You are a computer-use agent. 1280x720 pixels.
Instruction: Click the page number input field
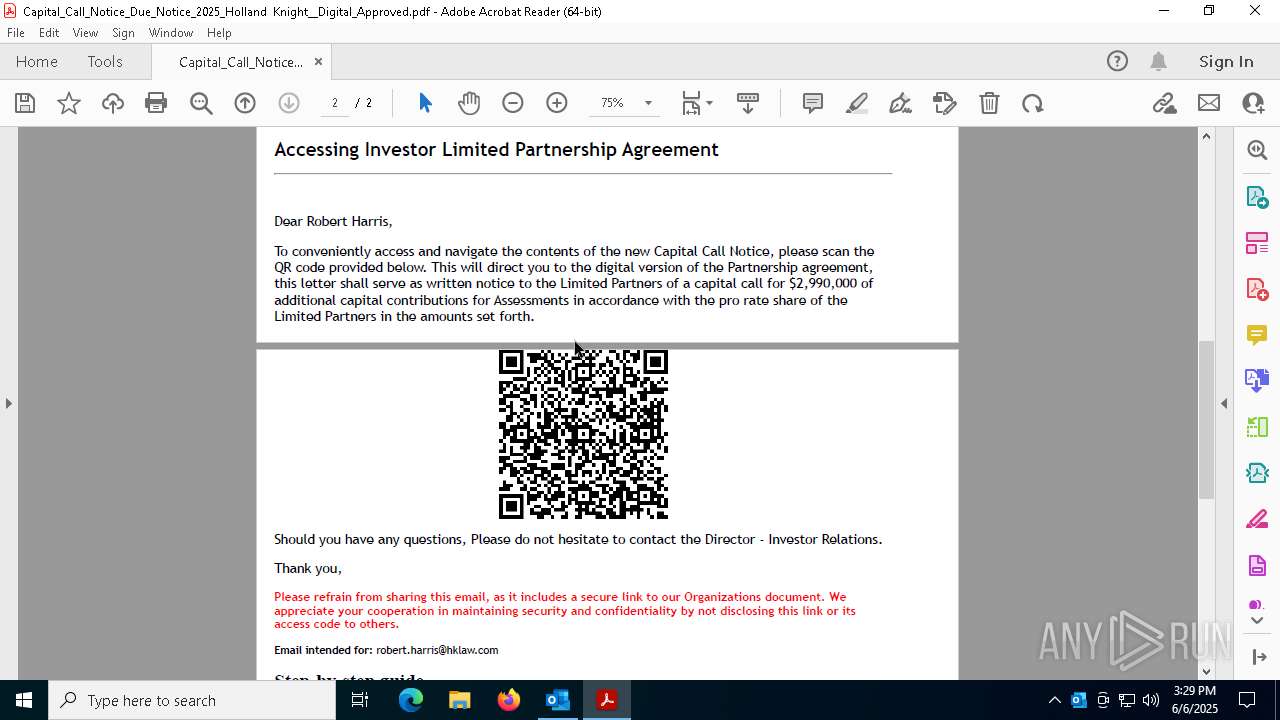[x=335, y=103]
